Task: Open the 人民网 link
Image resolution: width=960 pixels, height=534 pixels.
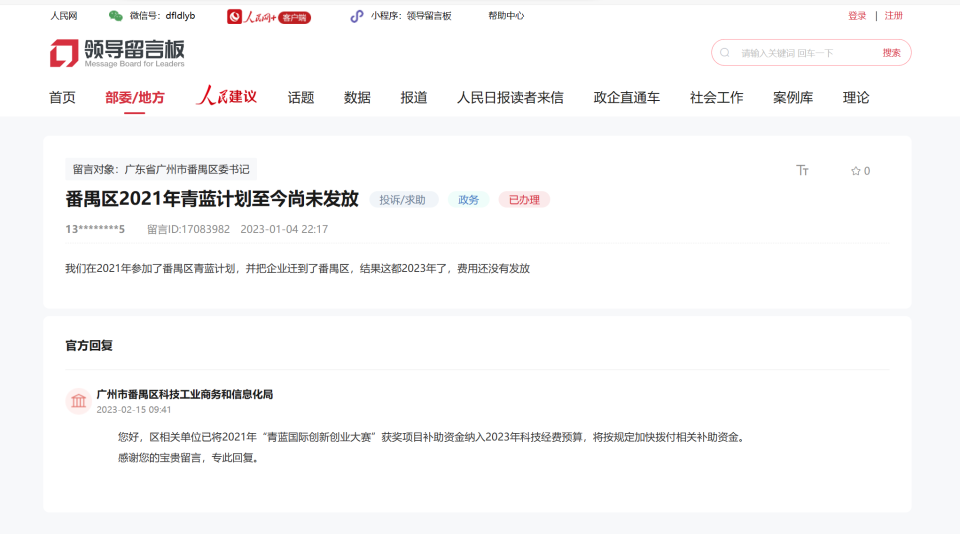Action: click(x=64, y=16)
